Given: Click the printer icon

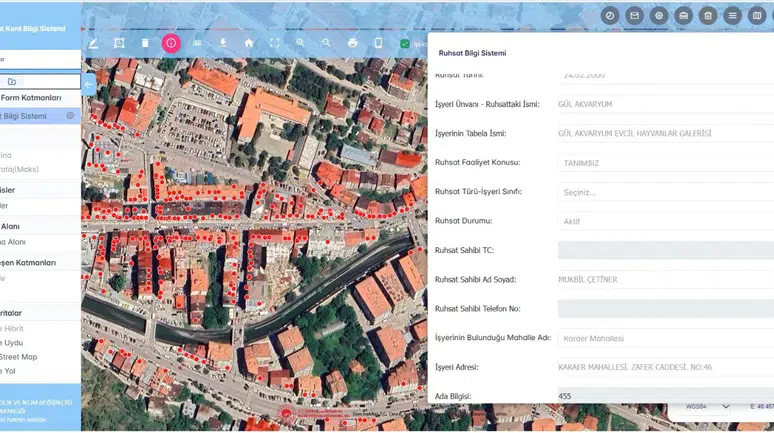Looking at the screenshot, I should (352, 43).
